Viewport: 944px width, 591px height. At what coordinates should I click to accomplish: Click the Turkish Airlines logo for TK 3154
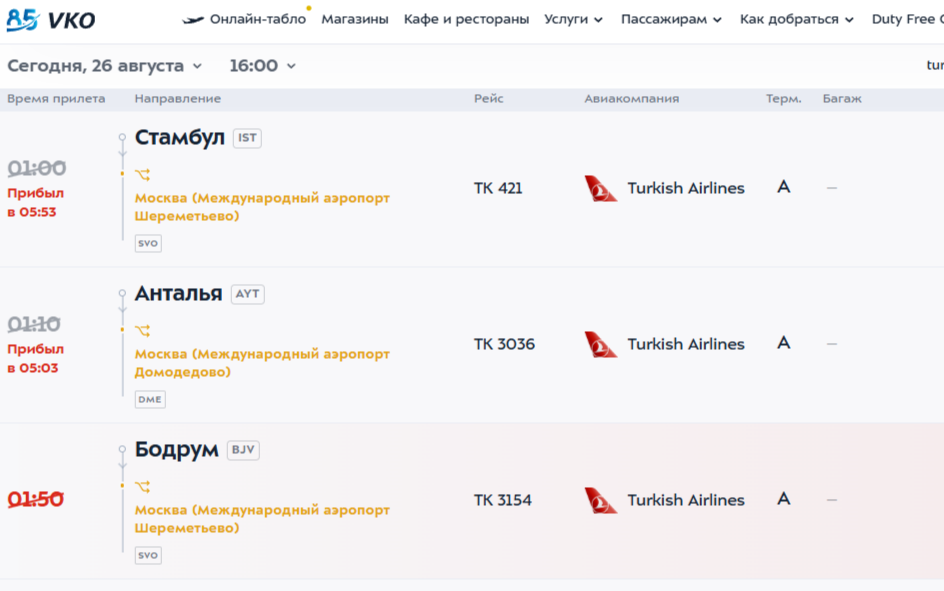(x=600, y=500)
